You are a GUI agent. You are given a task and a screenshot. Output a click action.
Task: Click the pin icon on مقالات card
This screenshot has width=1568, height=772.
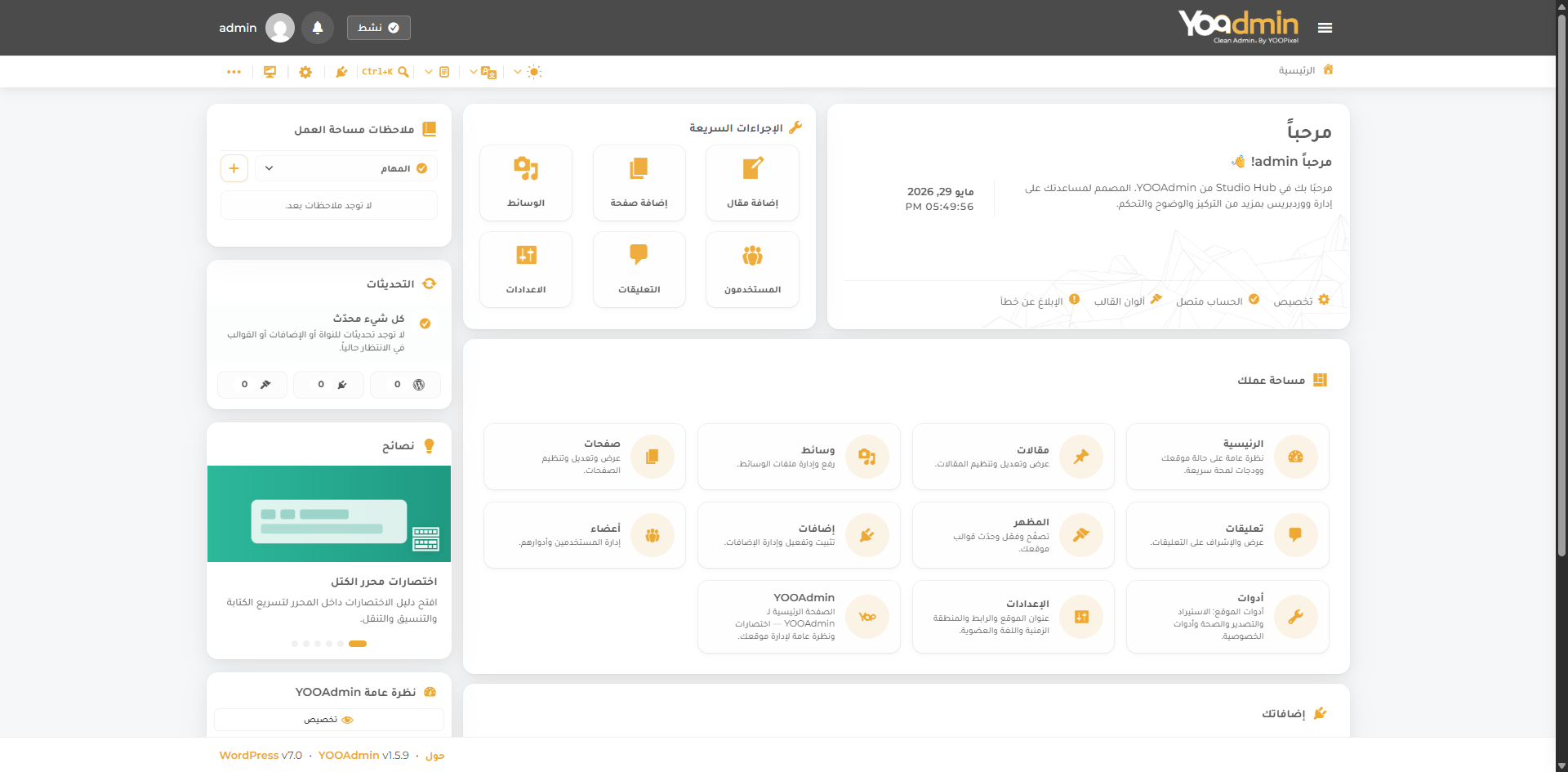click(1081, 457)
